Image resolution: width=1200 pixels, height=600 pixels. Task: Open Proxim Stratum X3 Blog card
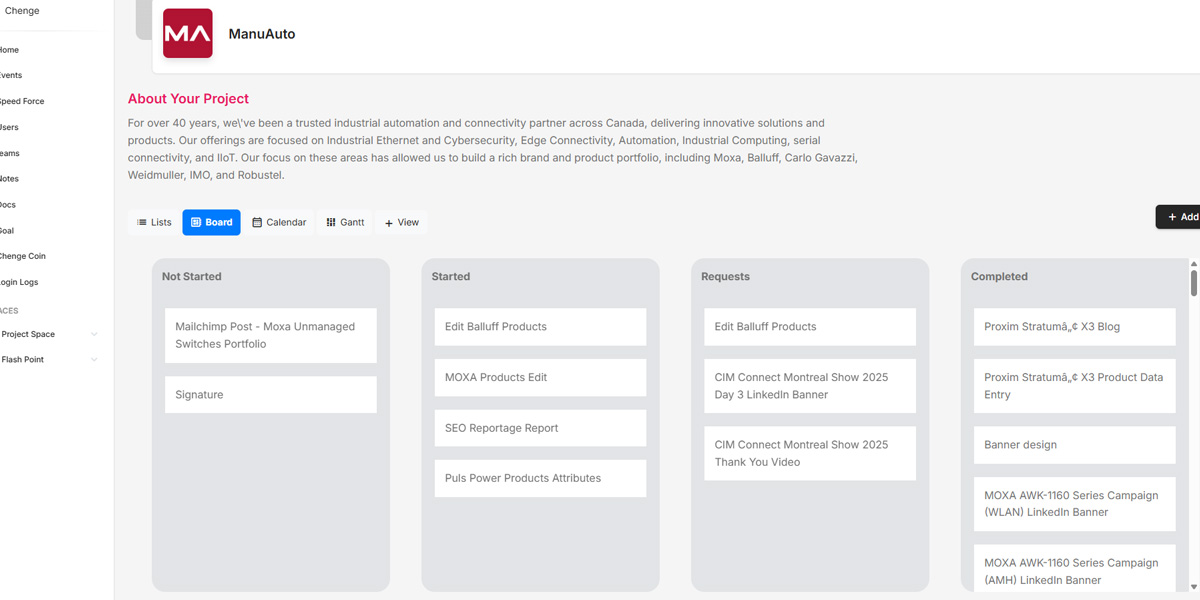[x=1075, y=327]
